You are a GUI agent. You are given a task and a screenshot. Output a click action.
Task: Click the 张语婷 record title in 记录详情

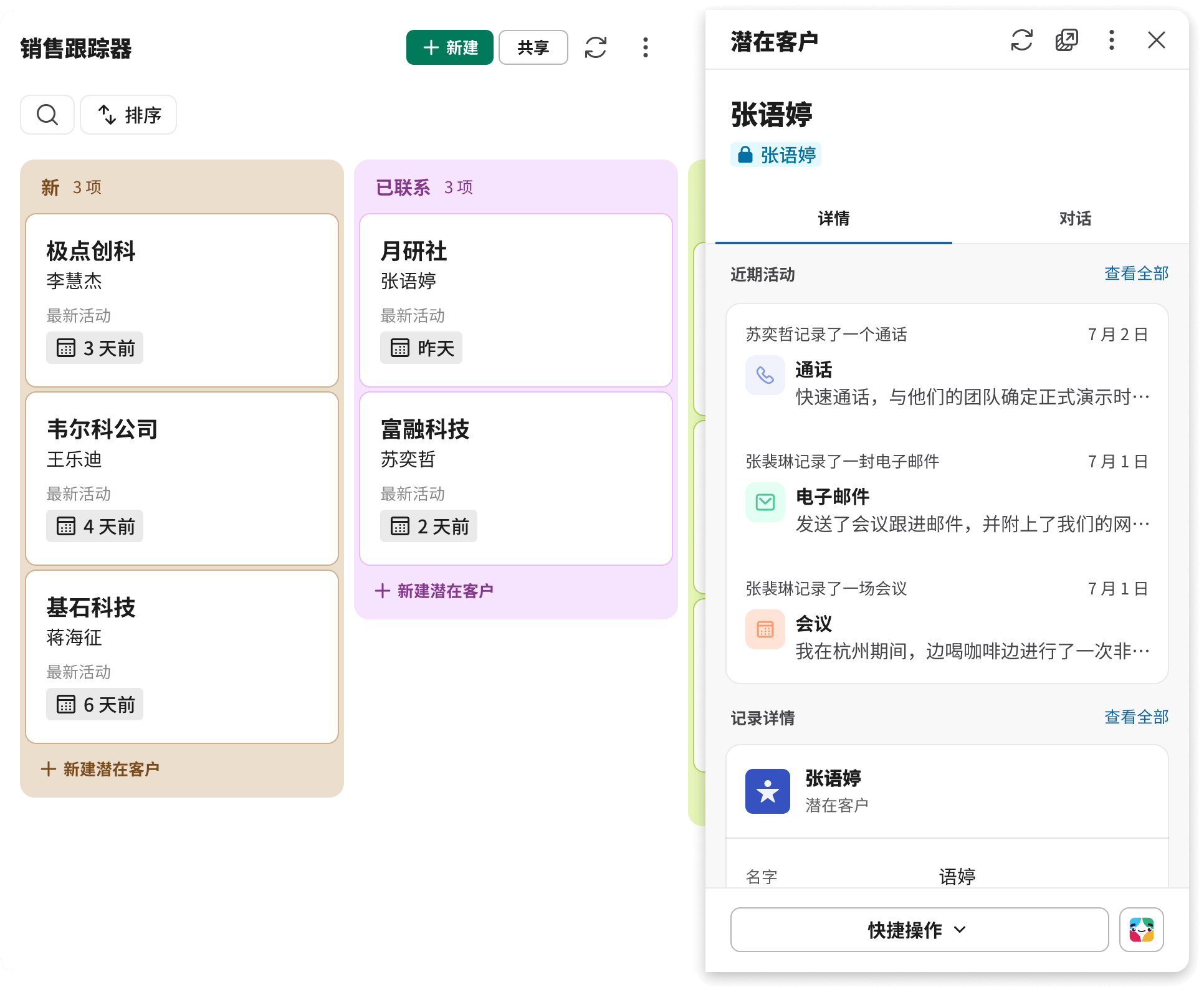(x=833, y=778)
